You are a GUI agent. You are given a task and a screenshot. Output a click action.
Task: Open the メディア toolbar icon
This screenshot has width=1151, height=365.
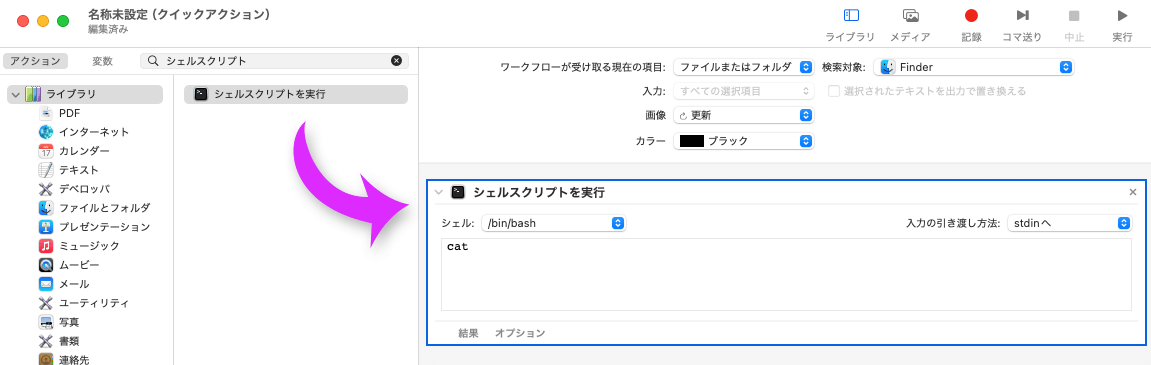pyautogui.click(x=911, y=15)
